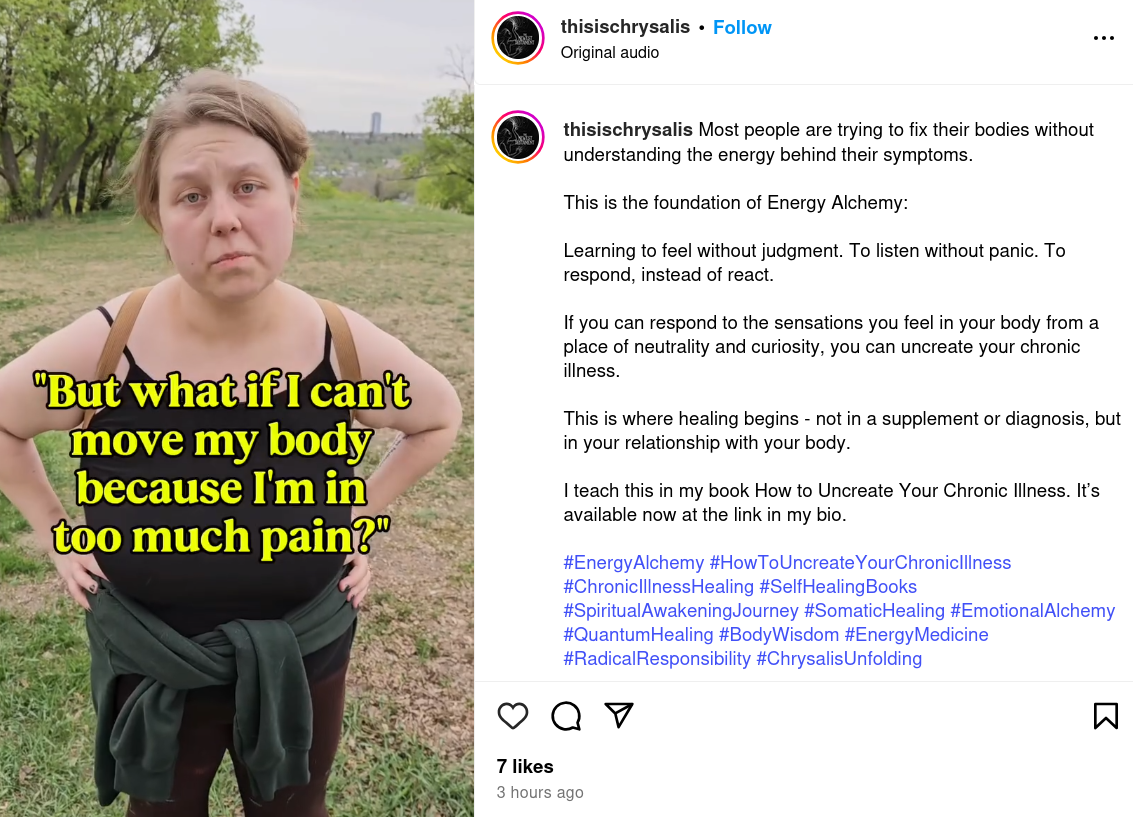Open more options three-dot menu

[x=1103, y=38]
